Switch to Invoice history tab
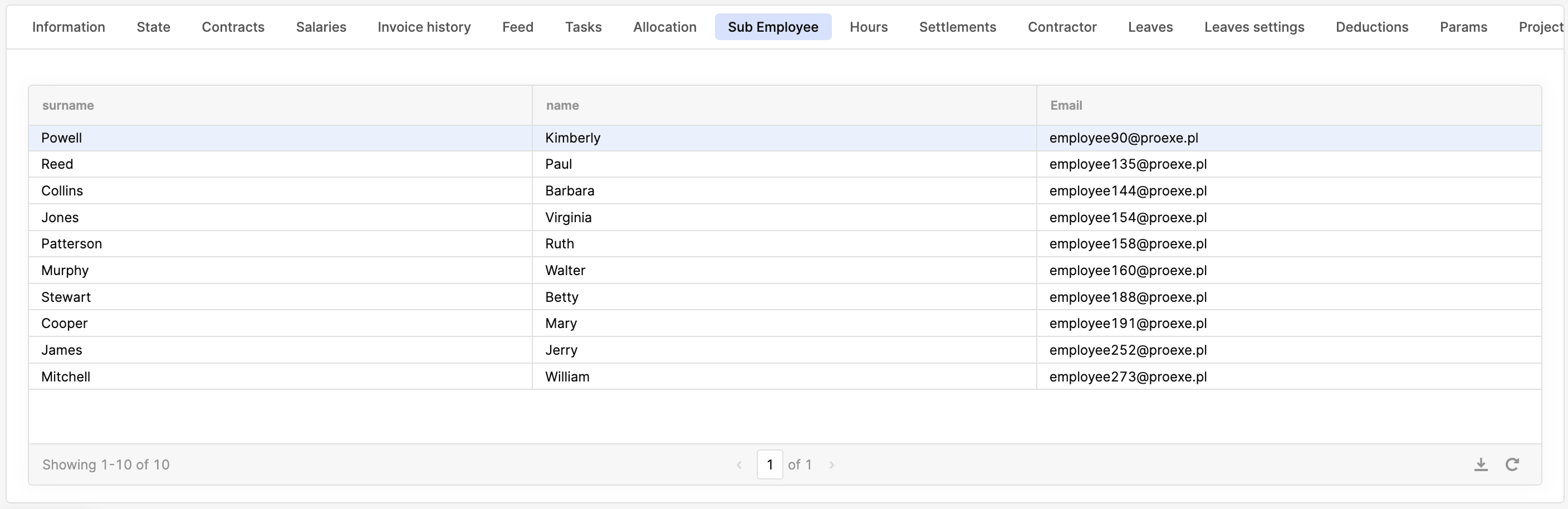Viewport: 1568px width, 509px height. 424,27
